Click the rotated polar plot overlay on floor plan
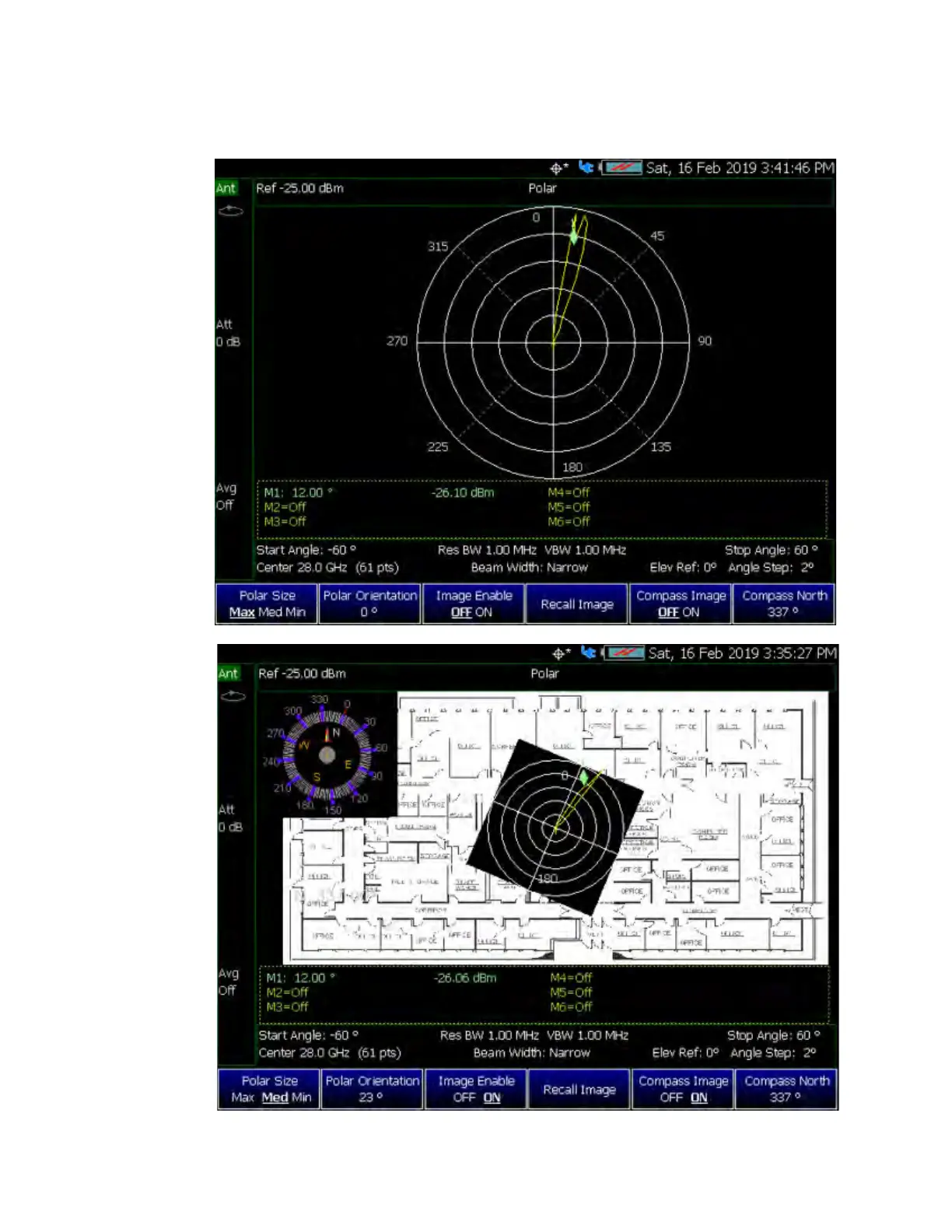 point(555,827)
